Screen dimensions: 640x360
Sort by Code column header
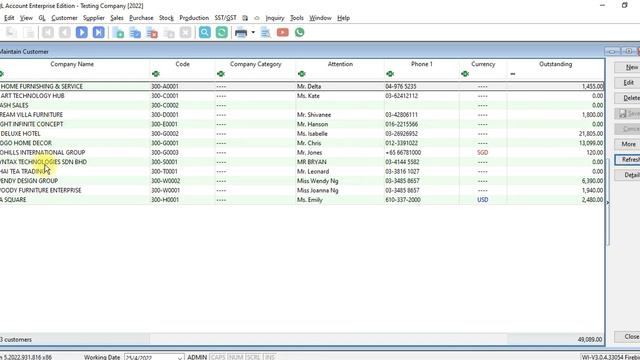[182, 64]
